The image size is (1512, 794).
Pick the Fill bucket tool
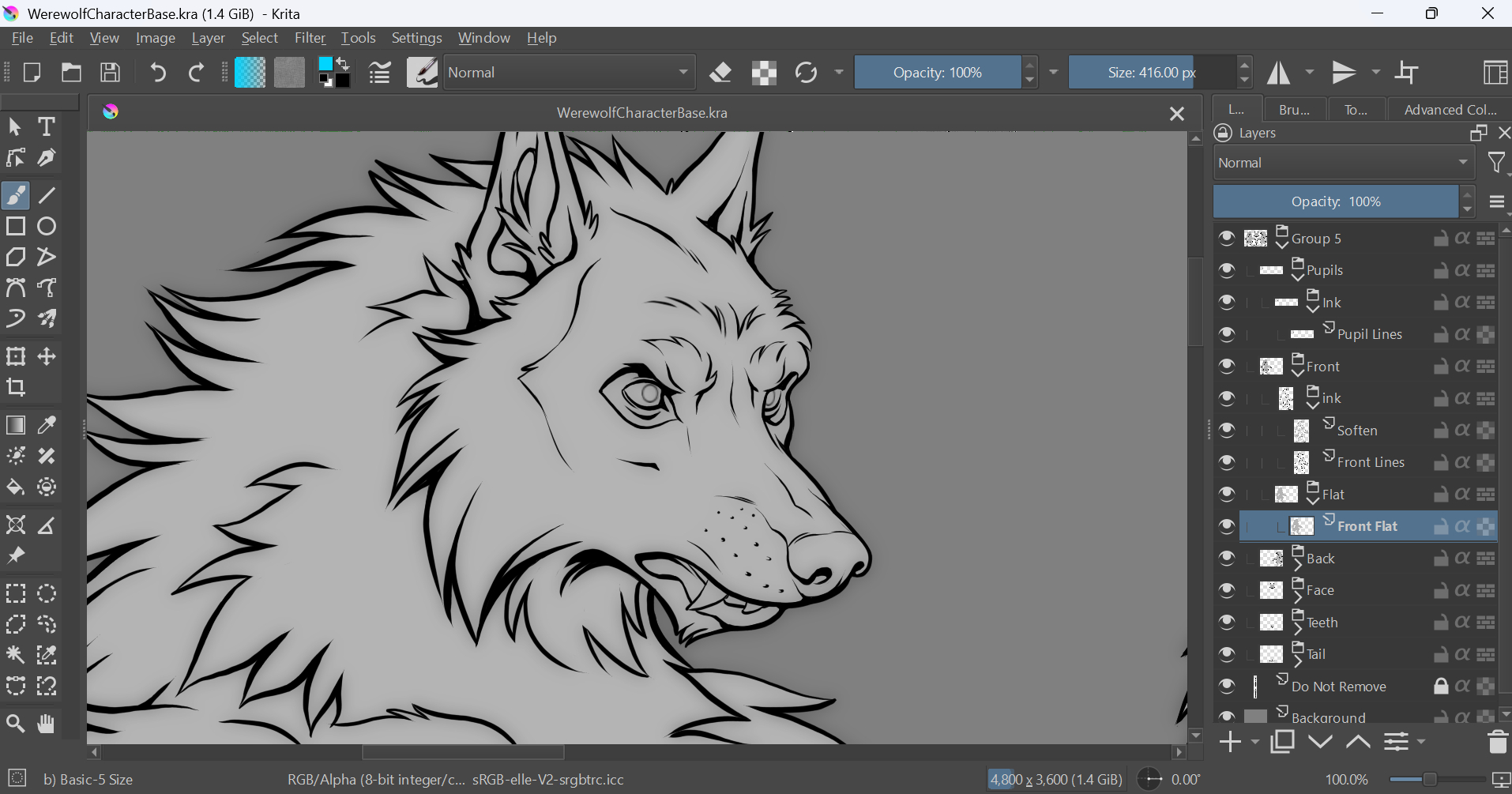pos(16,487)
